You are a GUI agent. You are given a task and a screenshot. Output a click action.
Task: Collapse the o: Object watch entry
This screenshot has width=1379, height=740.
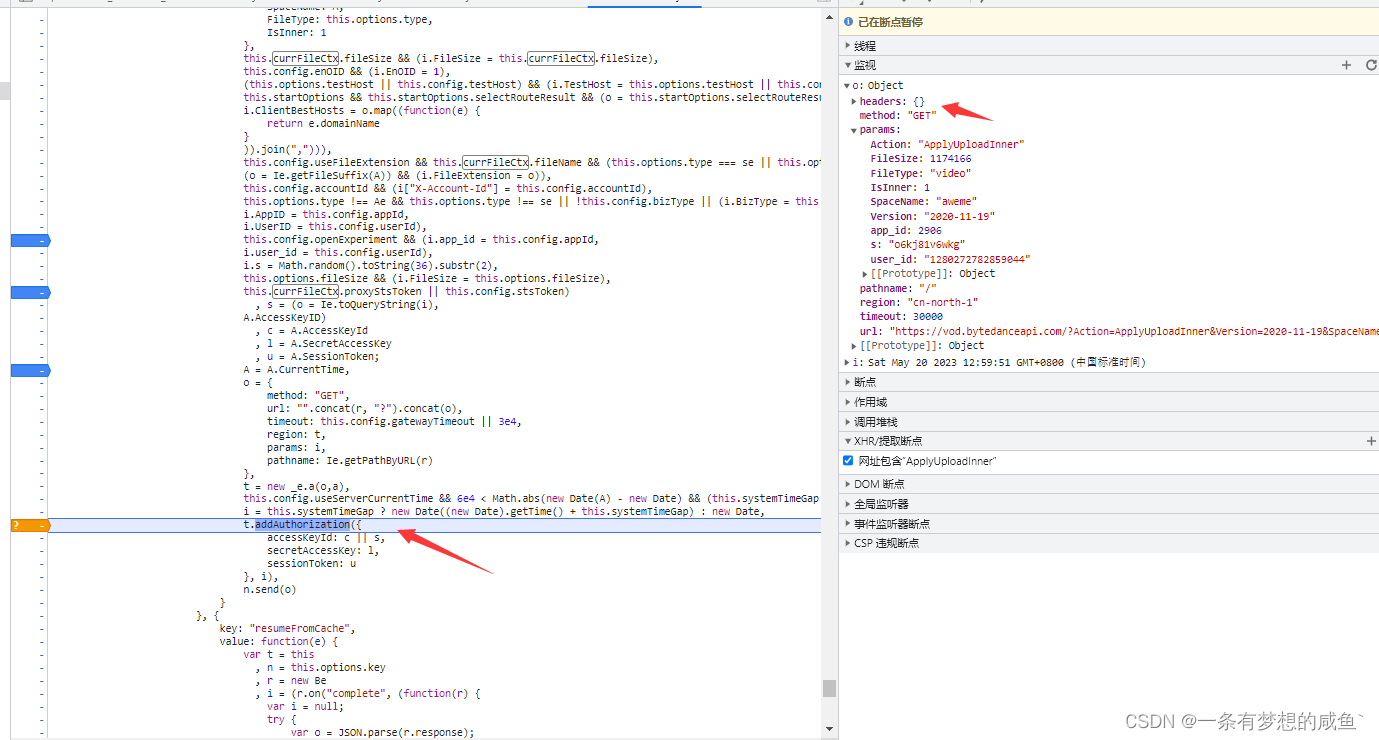click(x=847, y=86)
